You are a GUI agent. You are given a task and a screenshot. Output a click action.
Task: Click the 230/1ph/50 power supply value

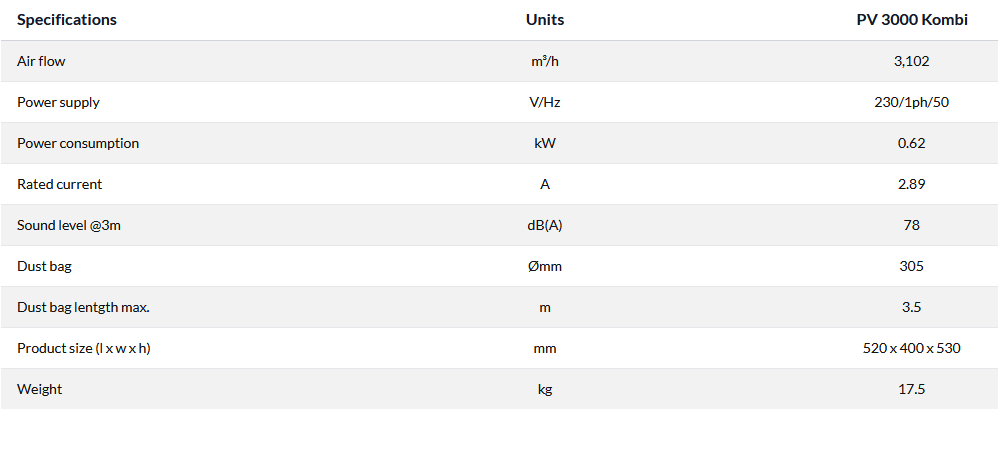click(911, 102)
